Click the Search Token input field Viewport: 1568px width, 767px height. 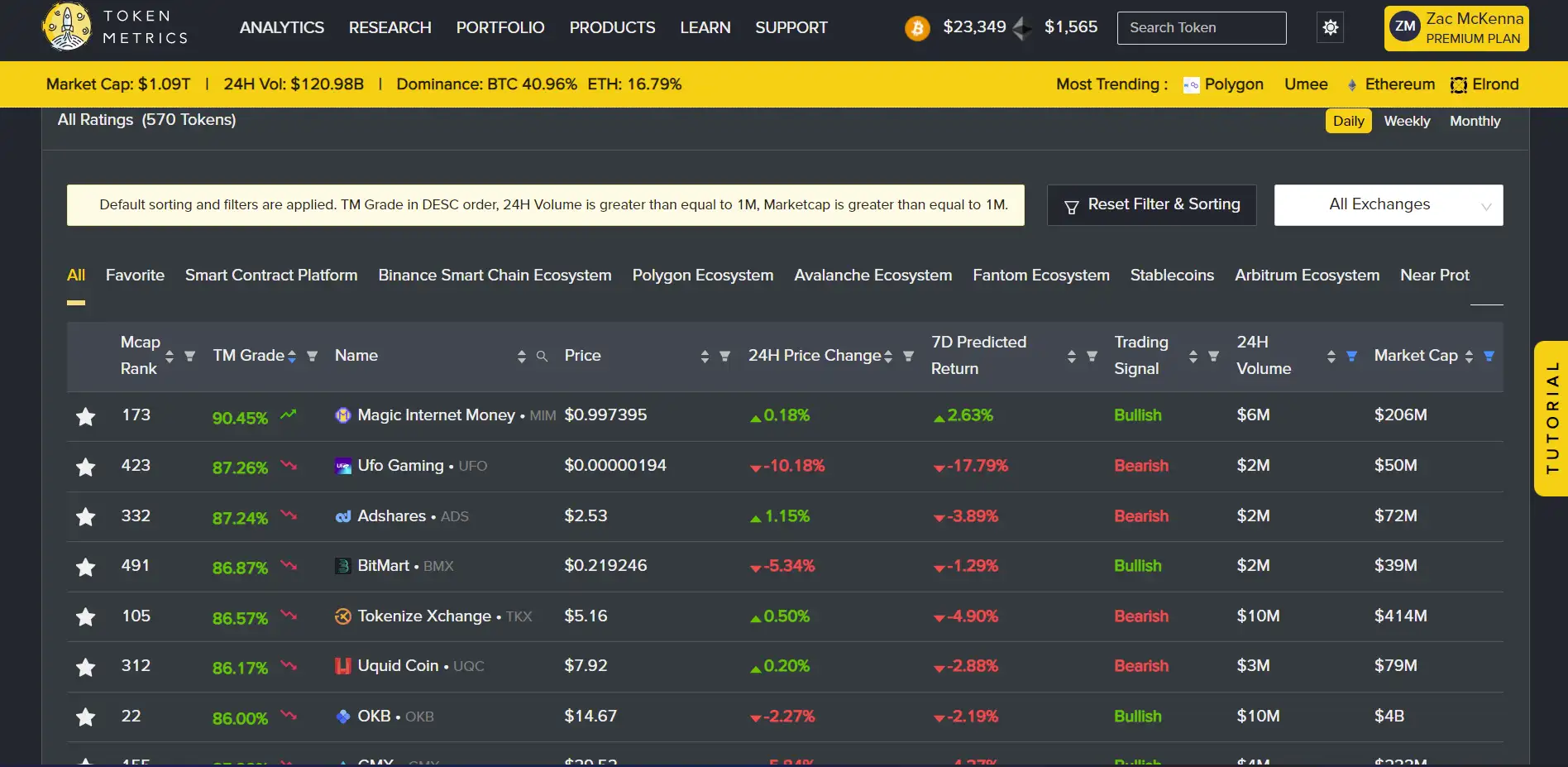click(x=1201, y=28)
